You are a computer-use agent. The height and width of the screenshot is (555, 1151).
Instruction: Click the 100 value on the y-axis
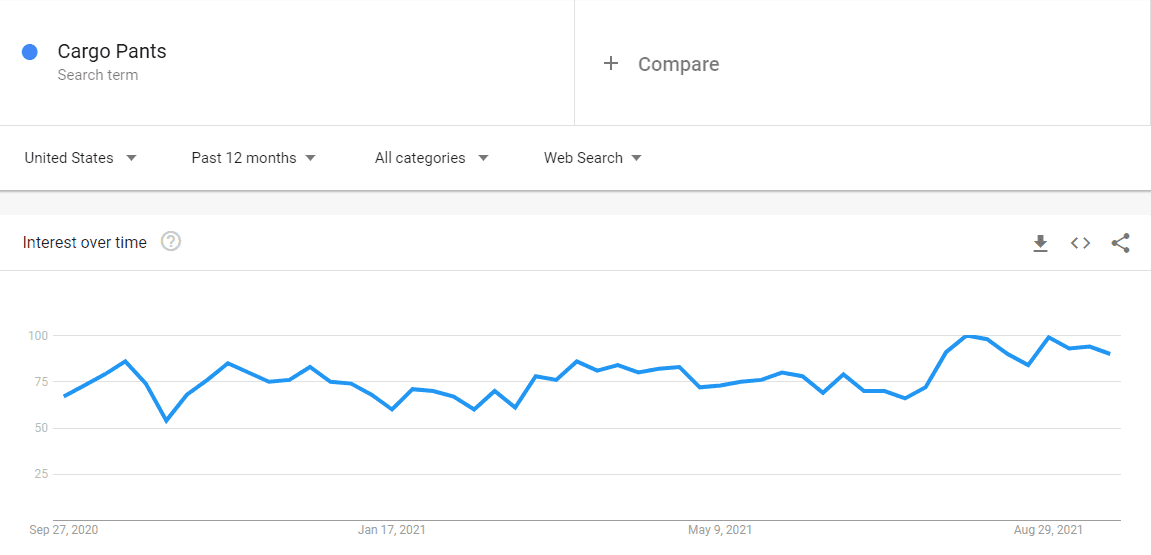pyautogui.click(x=38, y=335)
